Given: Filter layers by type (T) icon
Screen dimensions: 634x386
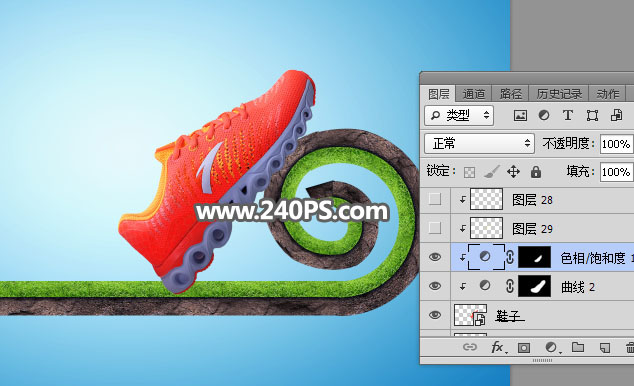Looking at the screenshot, I should (568, 116).
